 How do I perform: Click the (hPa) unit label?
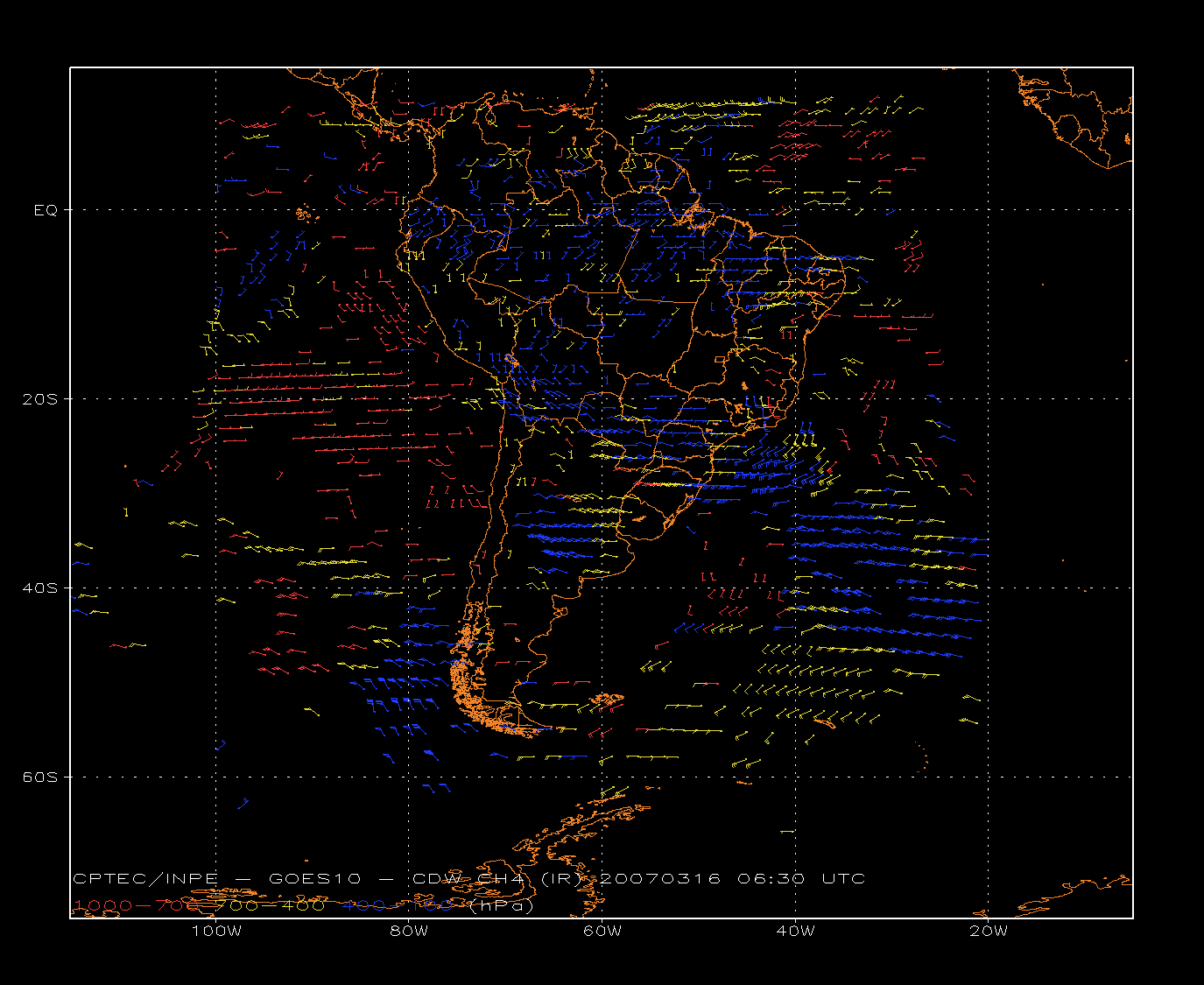[x=502, y=905]
